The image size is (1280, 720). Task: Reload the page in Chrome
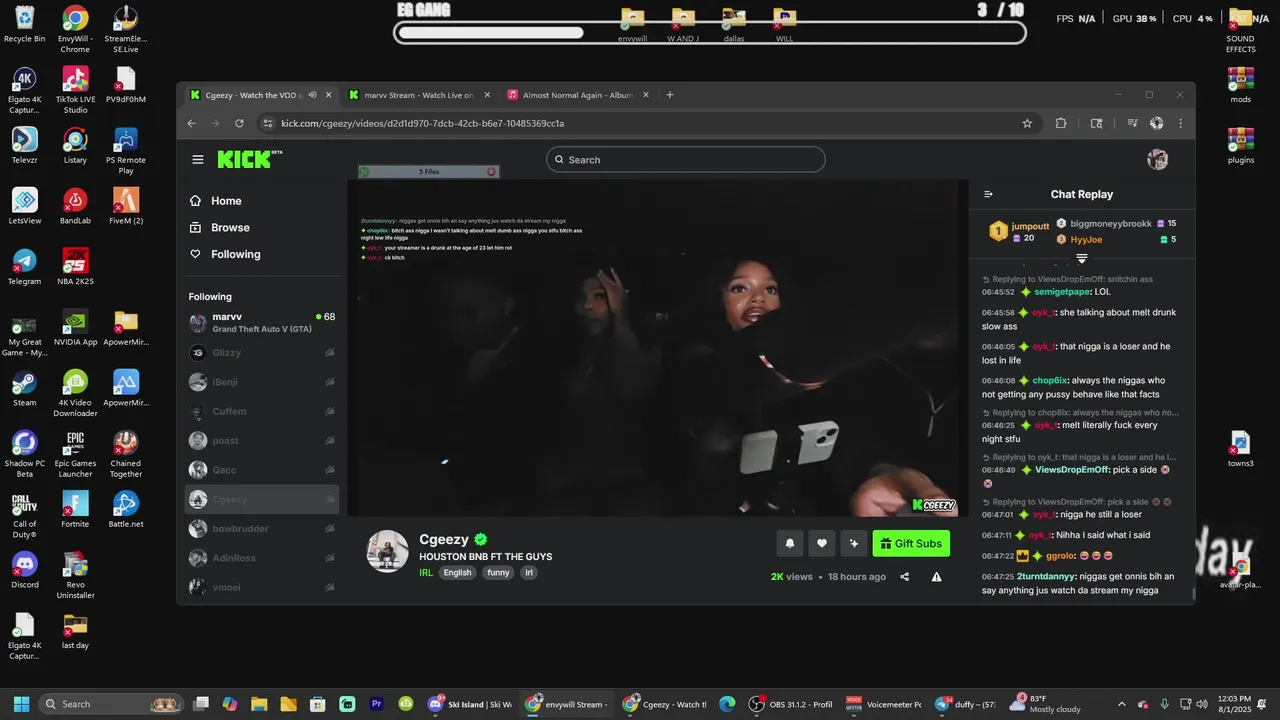coord(239,123)
